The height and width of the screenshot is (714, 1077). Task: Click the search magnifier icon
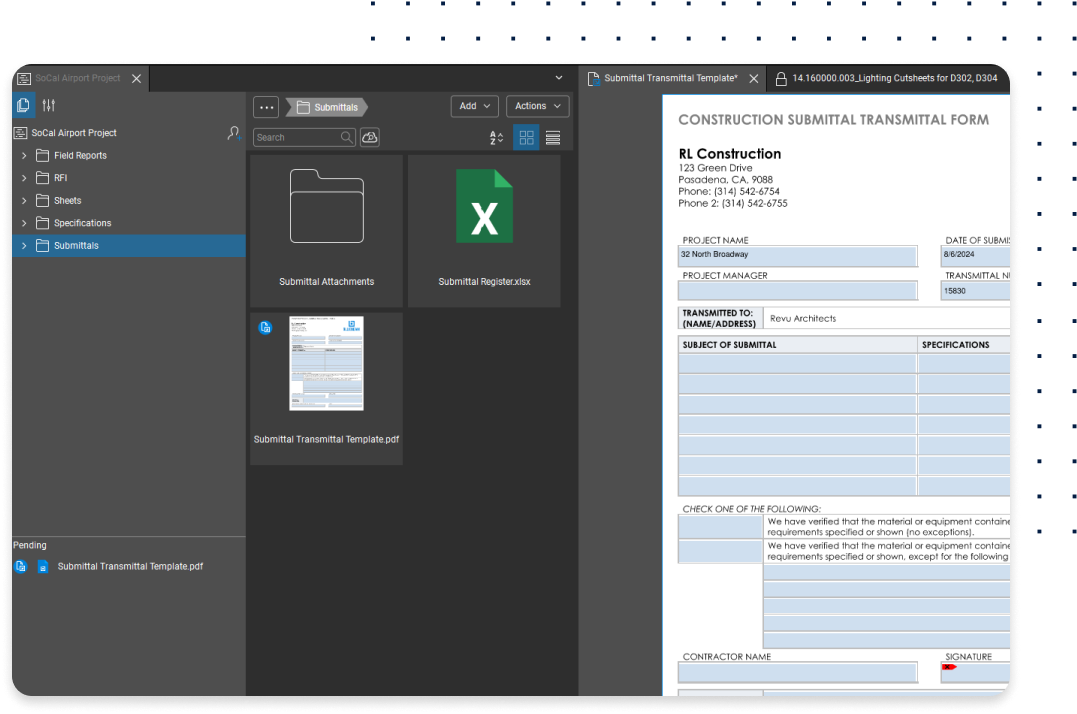pyautogui.click(x=347, y=137)
